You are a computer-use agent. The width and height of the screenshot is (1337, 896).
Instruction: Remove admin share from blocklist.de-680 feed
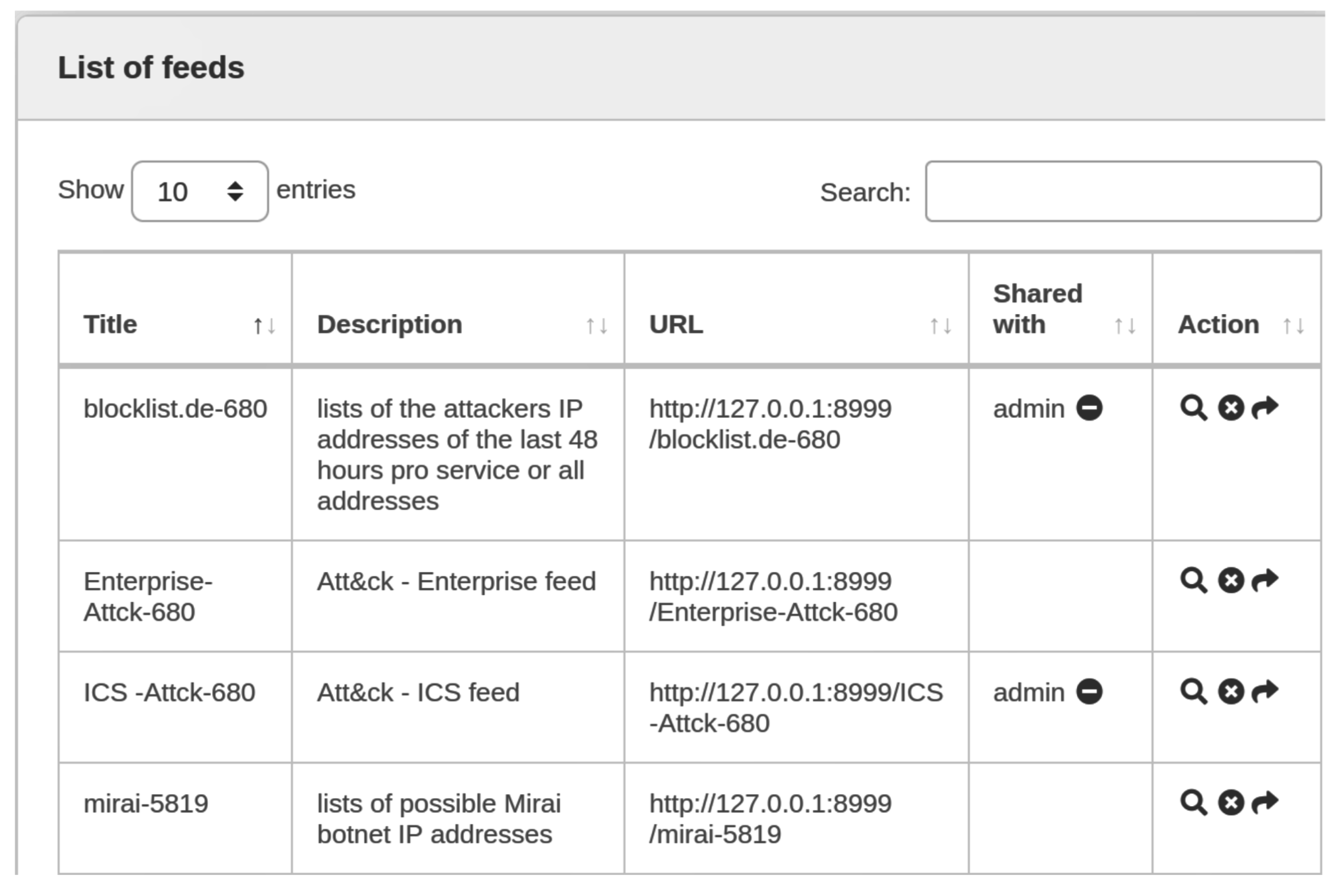pos(1089,408)
